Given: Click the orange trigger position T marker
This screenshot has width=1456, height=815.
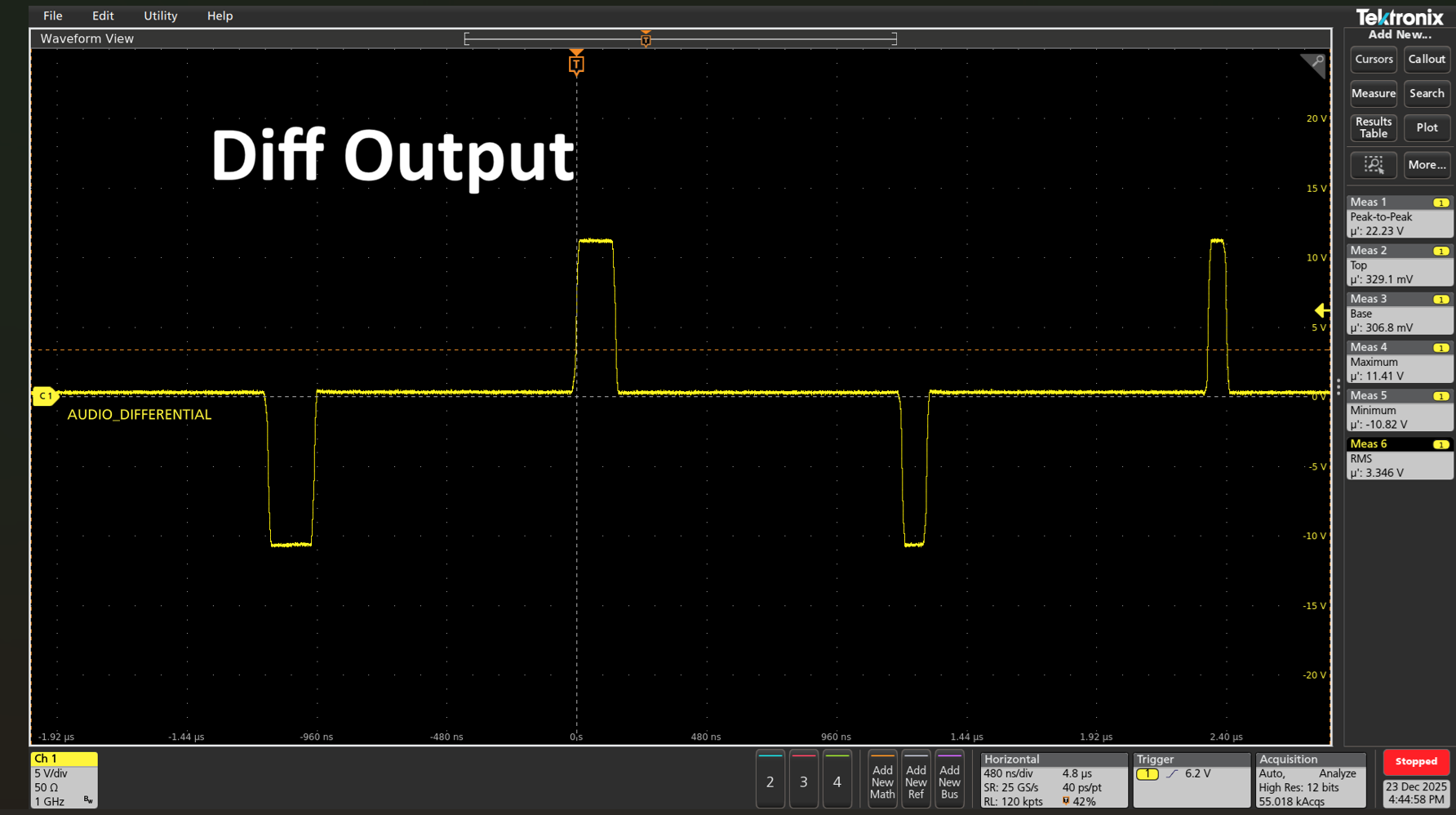Looking at the screenshot, I should pyautogui.click(x=576, y=64).
